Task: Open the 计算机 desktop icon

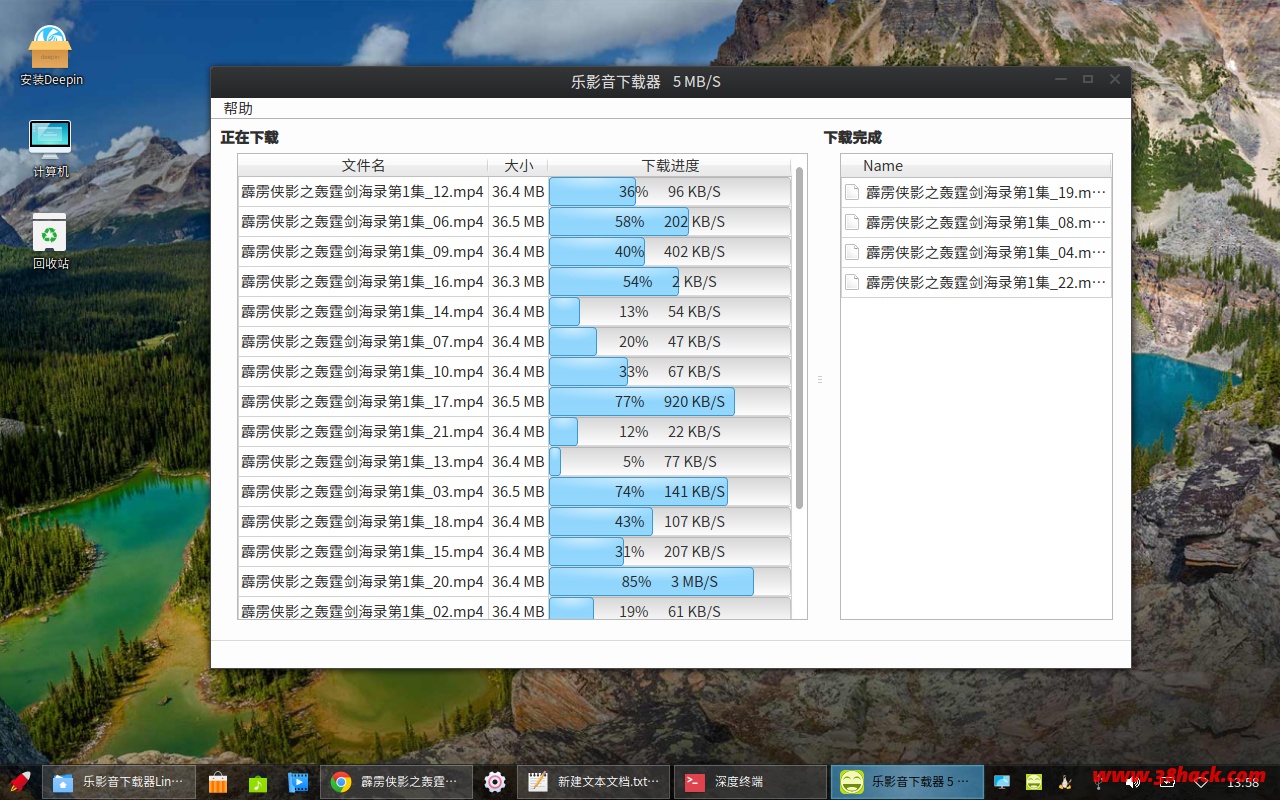Action: (51, 149)
